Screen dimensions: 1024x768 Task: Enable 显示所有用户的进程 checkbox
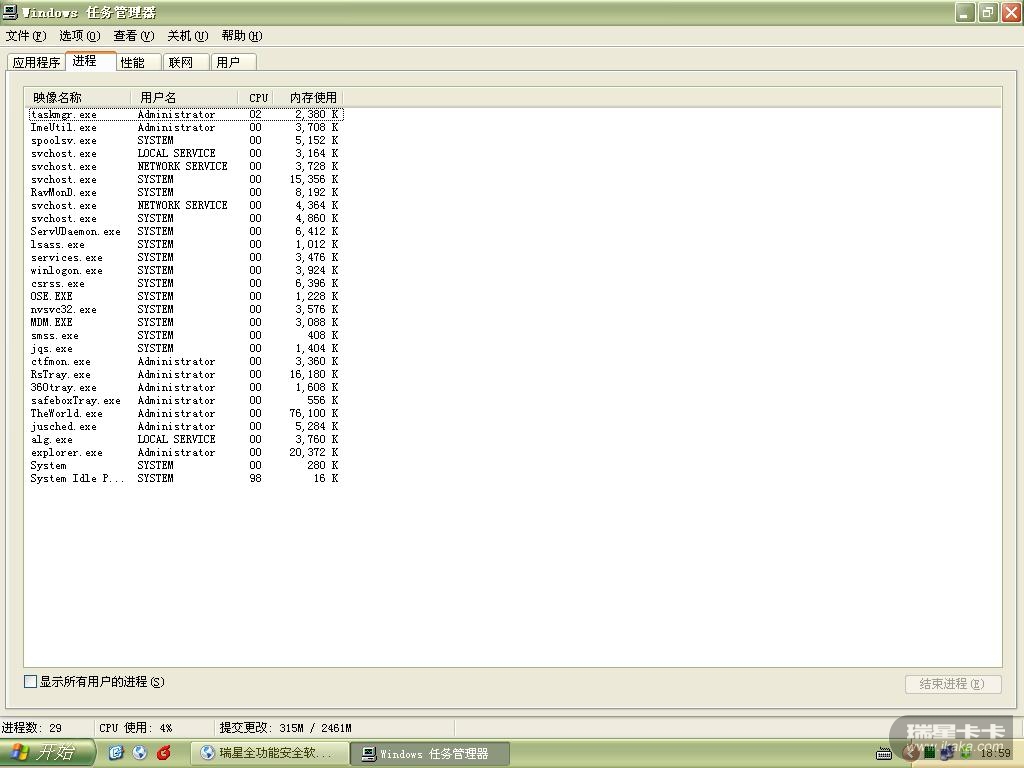(30, 682)
